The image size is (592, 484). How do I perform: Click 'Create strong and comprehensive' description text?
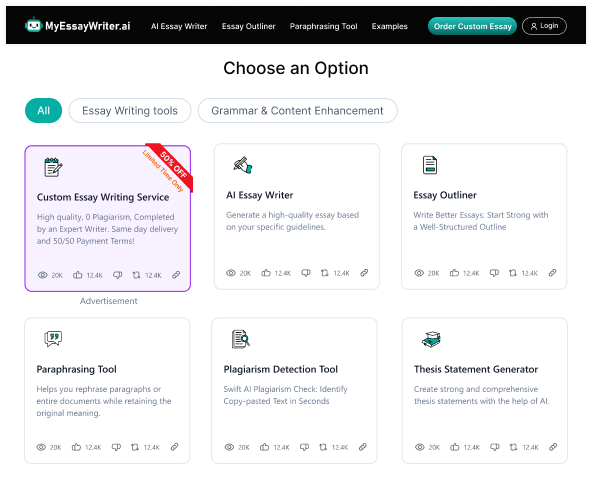pos(481,395)
